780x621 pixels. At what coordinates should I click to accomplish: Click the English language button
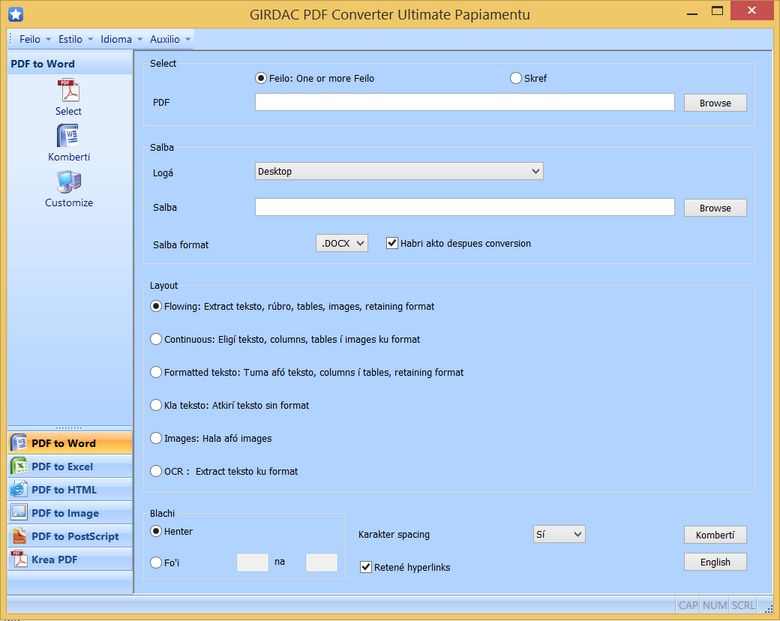point(715,562)
